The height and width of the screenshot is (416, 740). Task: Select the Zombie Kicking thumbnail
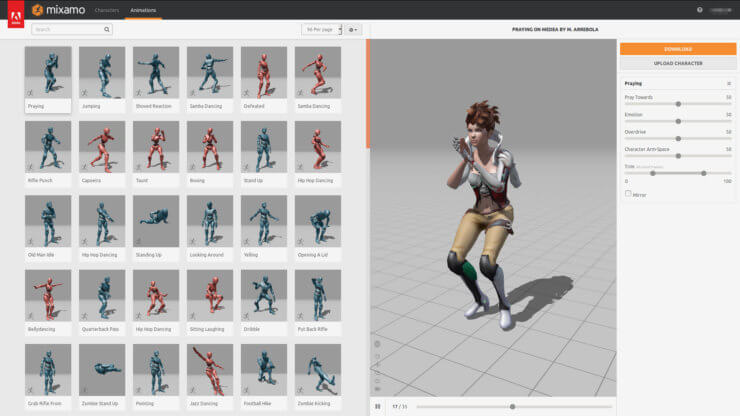(318, 370)
